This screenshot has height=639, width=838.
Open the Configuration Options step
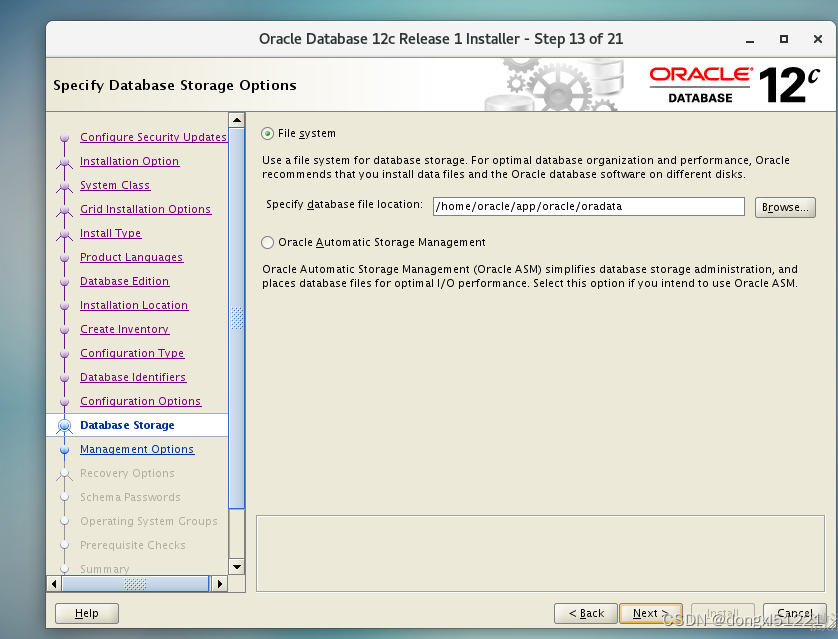tap(139, 401)
